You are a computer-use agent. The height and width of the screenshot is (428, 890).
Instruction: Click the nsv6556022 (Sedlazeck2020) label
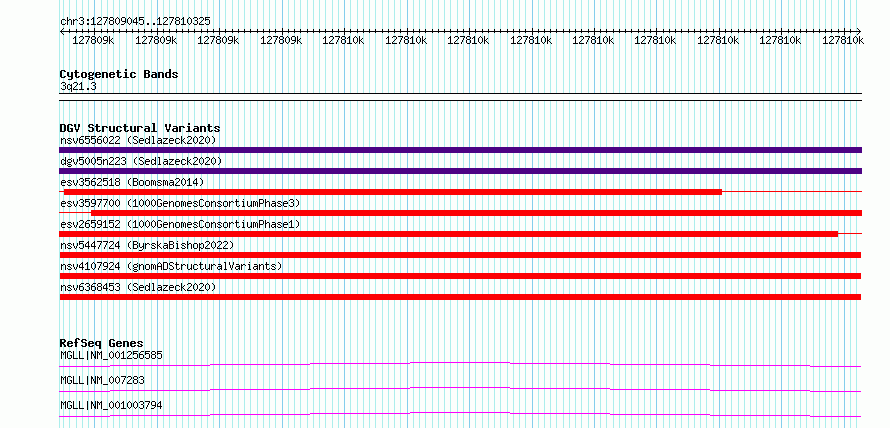[x=138, y=140]
